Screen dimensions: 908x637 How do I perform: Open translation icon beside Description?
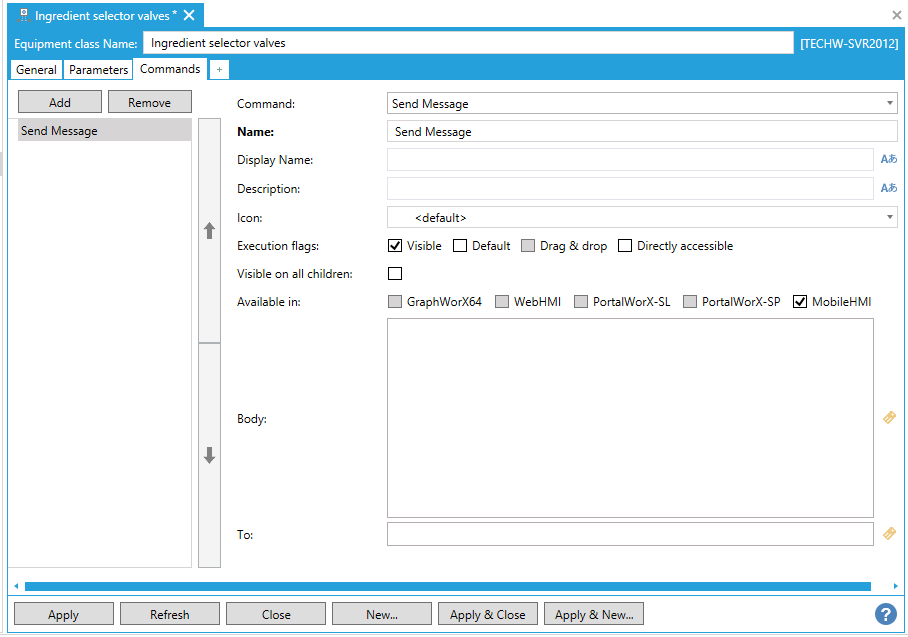point(888,188)
